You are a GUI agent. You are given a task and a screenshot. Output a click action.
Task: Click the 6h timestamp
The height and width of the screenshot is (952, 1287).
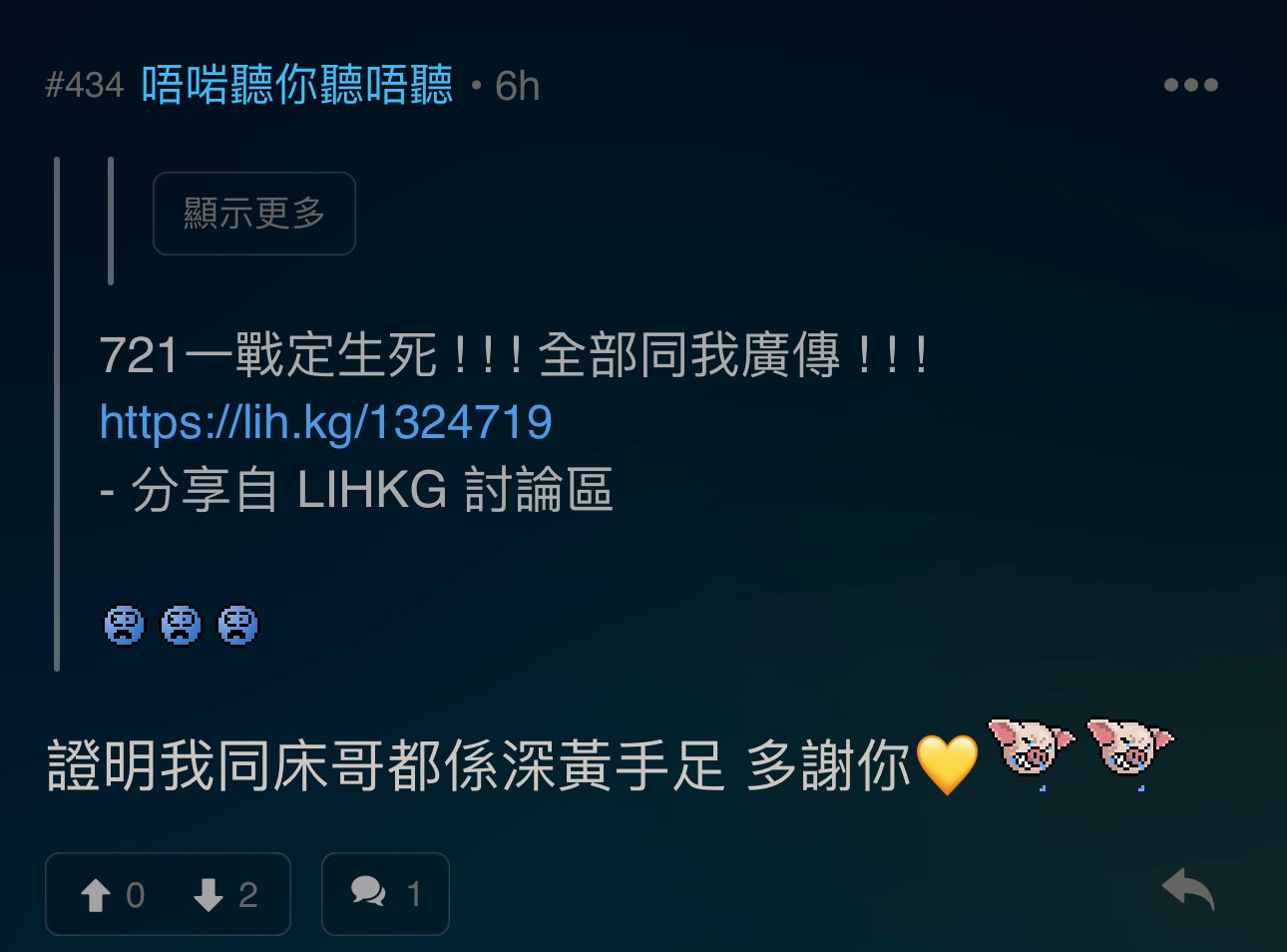517,87
